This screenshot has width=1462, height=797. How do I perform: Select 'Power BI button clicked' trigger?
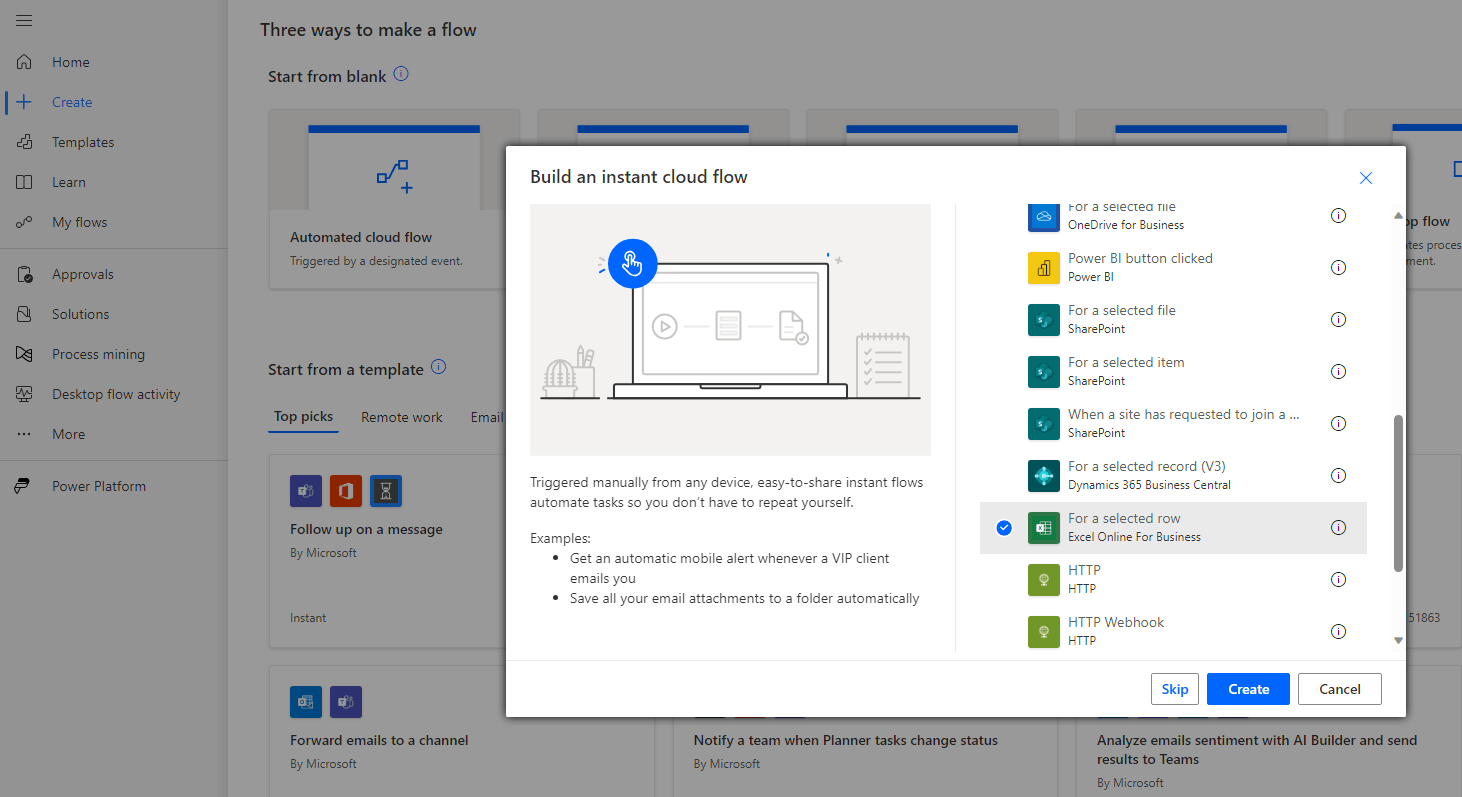(1173, 268)
